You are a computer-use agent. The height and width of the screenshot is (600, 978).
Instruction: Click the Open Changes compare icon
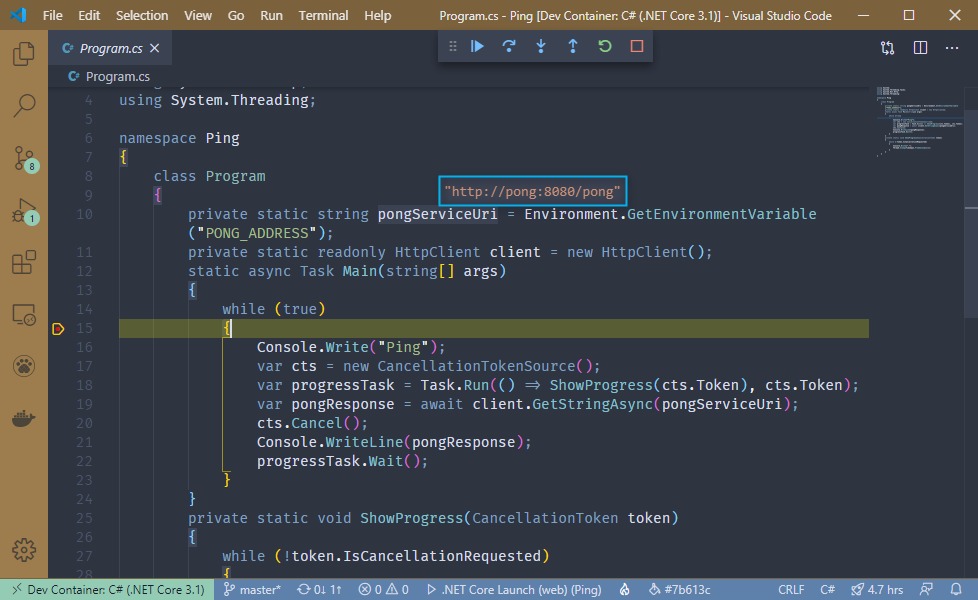888,48
